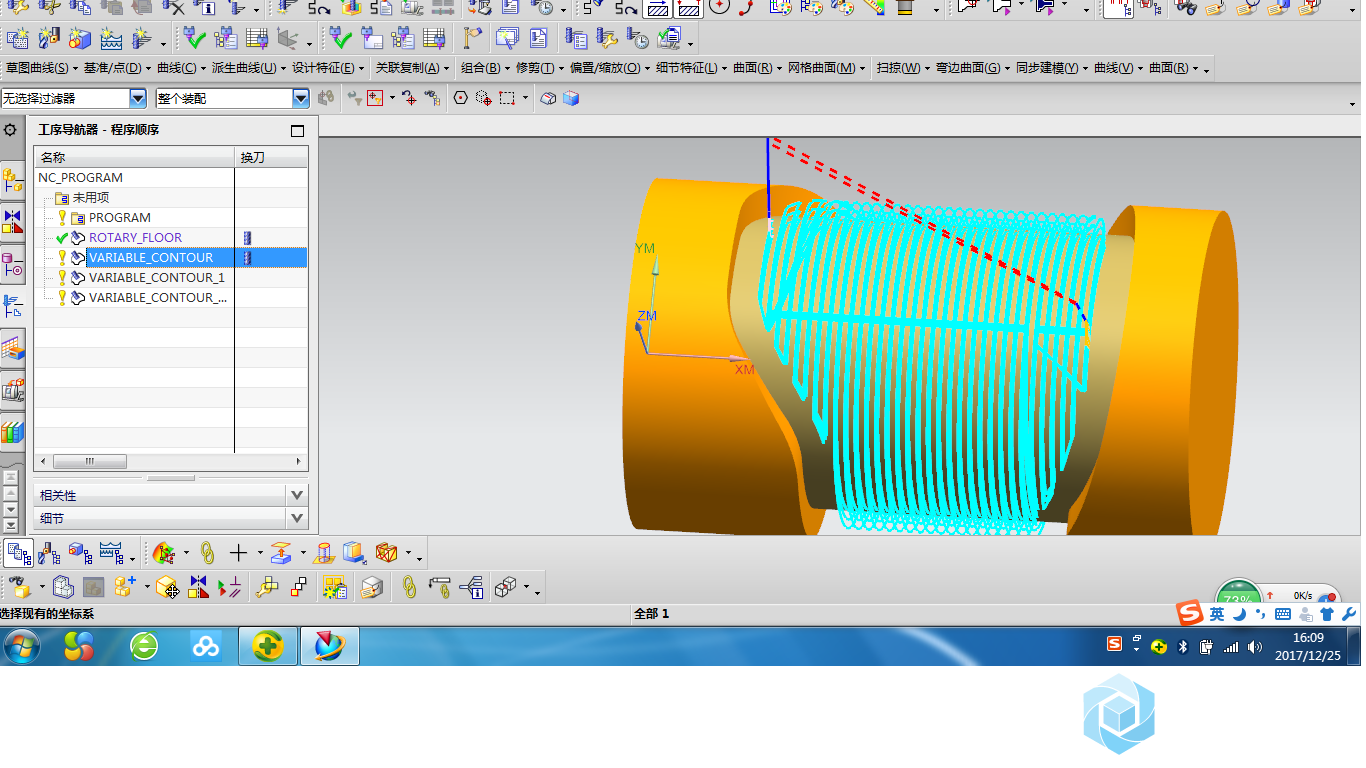The width and height of the screenshot is (1366, 768).
Task: Open the 扫掠(W) menu
Action: click(x=902, y=68)
